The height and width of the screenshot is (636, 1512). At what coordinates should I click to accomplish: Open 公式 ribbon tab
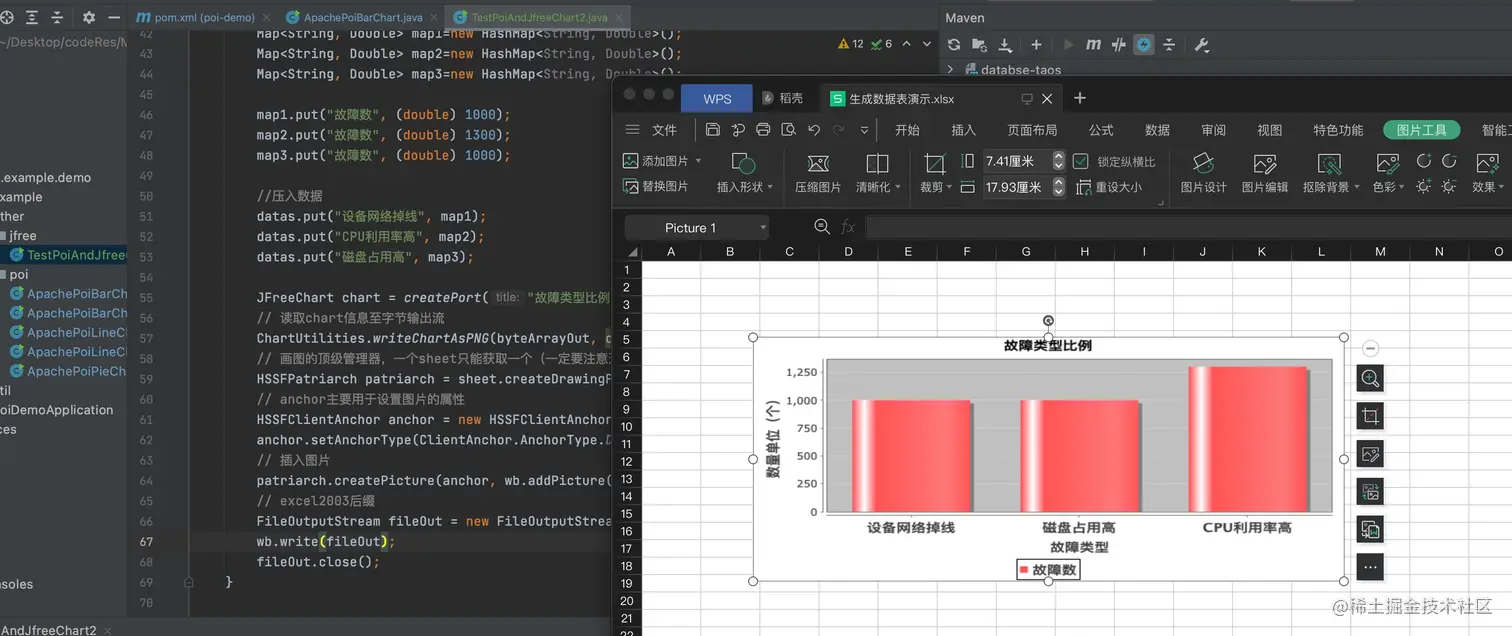[1101, 130]
